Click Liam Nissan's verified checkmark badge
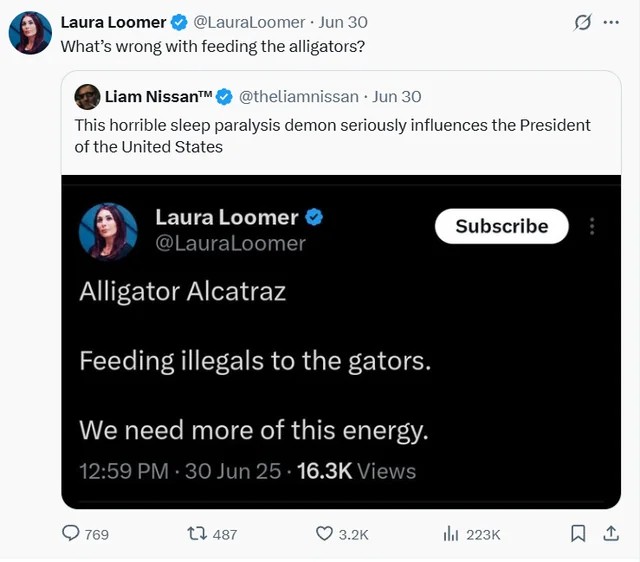The width and height of the screenshot is (640, 562). coord(224,97)
